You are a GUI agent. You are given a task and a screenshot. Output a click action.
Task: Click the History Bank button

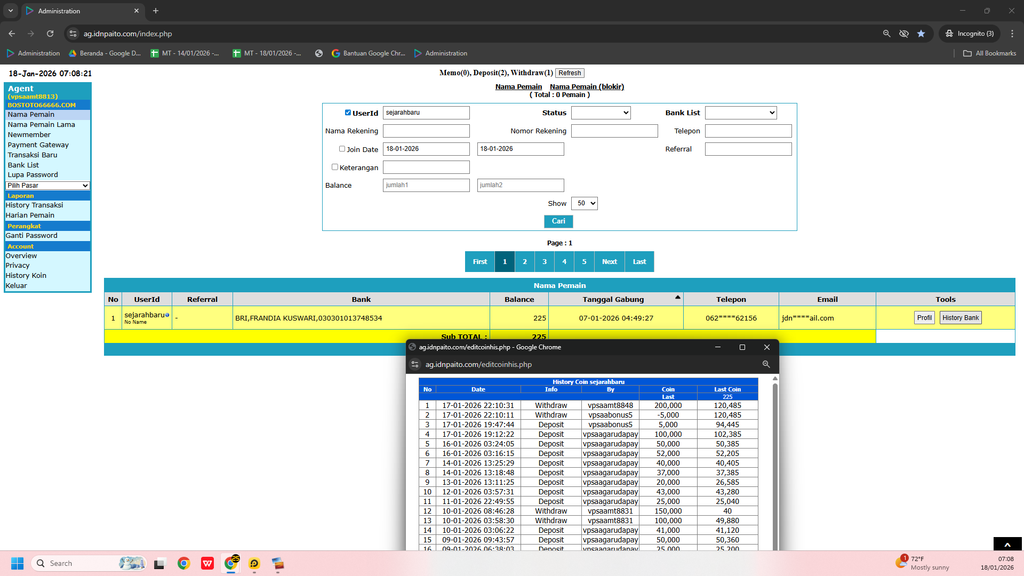pyautogui.click(x=960, y=317)
